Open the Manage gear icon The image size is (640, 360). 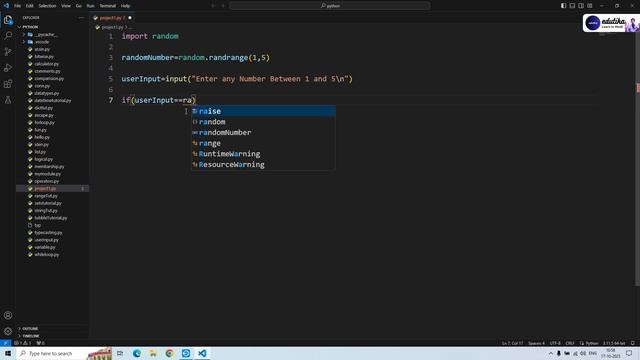[8, 331]
